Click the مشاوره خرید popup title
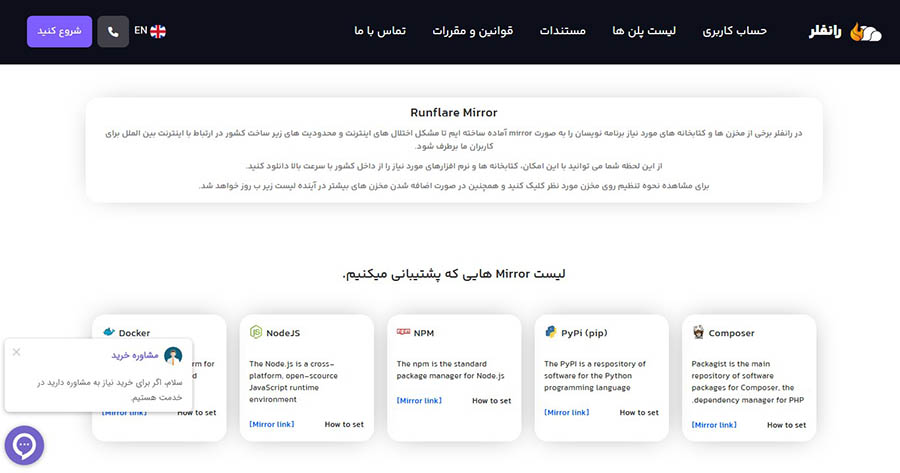Viewport: 900px width, 473px height. (x=135, y=355)
